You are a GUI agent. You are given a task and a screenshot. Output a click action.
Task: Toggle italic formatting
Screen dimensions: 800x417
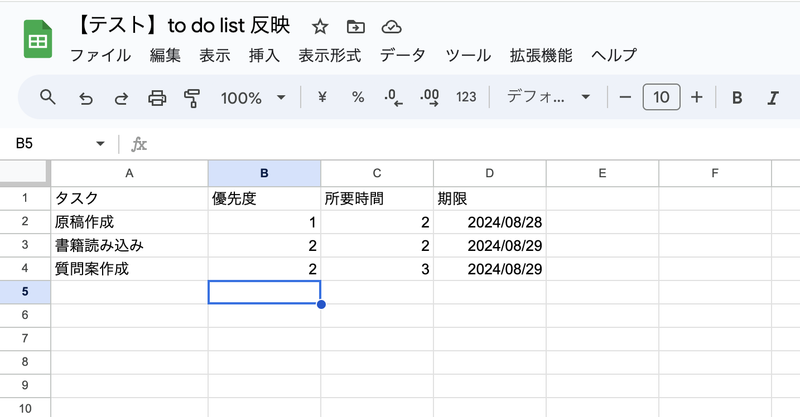[772, 97]
